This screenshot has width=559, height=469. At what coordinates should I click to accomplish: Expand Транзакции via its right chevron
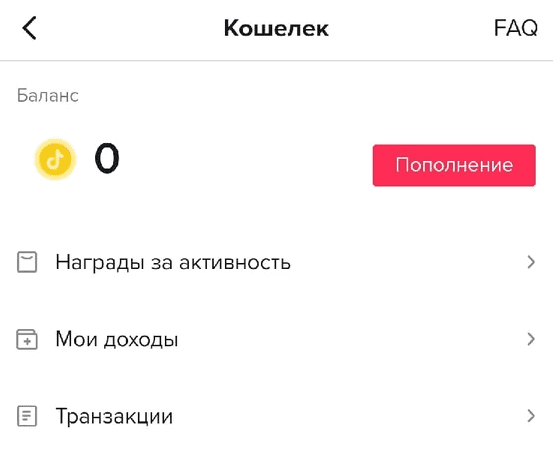(x=531, y=416)
